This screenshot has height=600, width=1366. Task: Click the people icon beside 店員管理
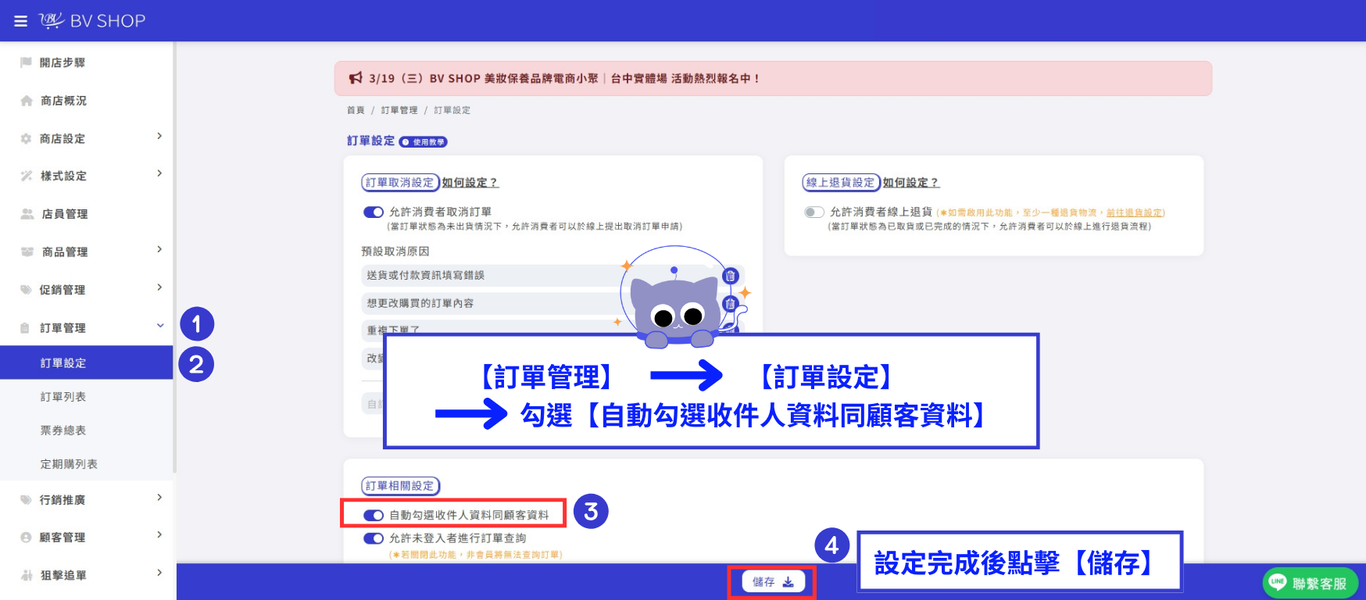(26, 214)
